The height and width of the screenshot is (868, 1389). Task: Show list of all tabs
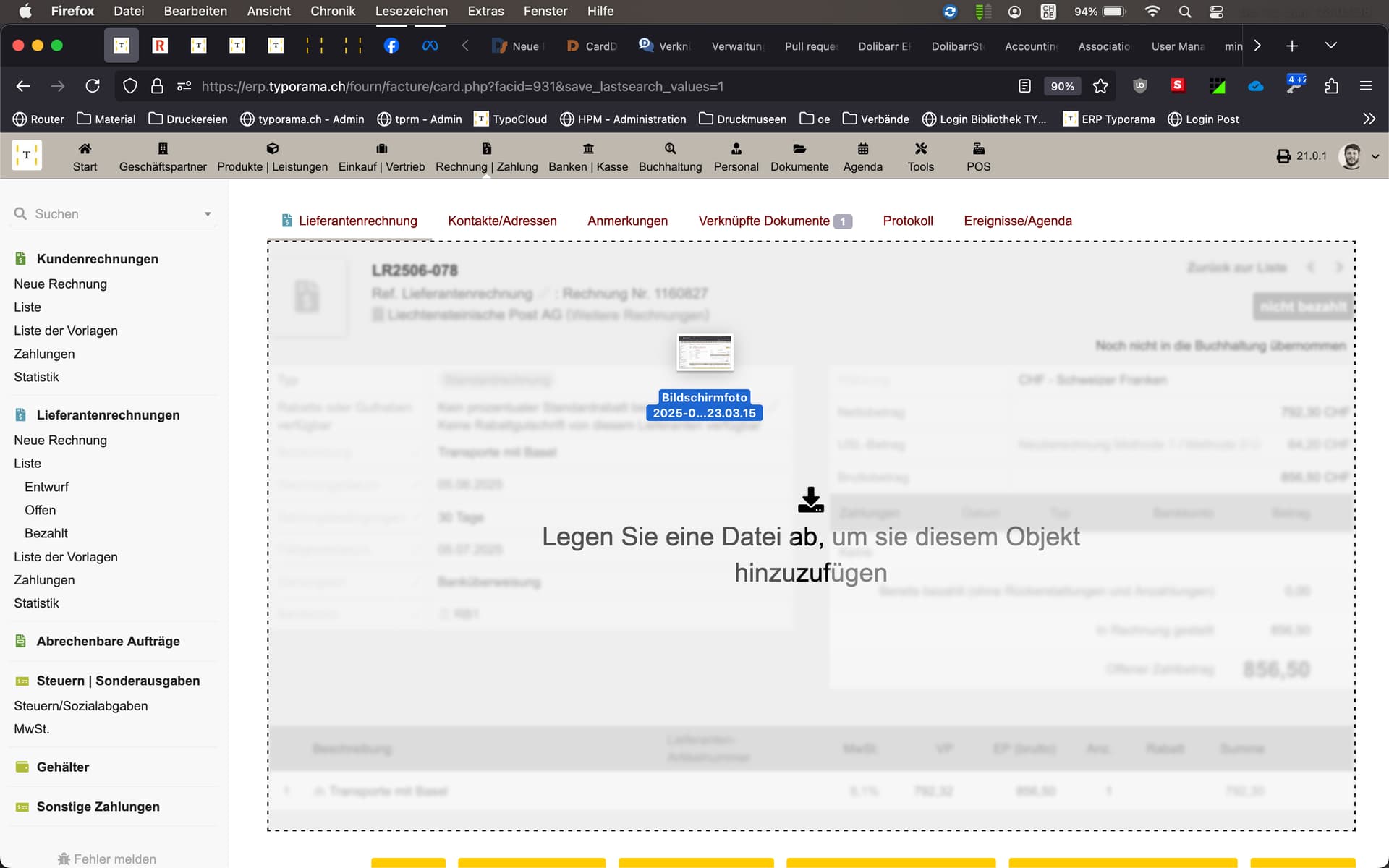[x=1330, y=46]
